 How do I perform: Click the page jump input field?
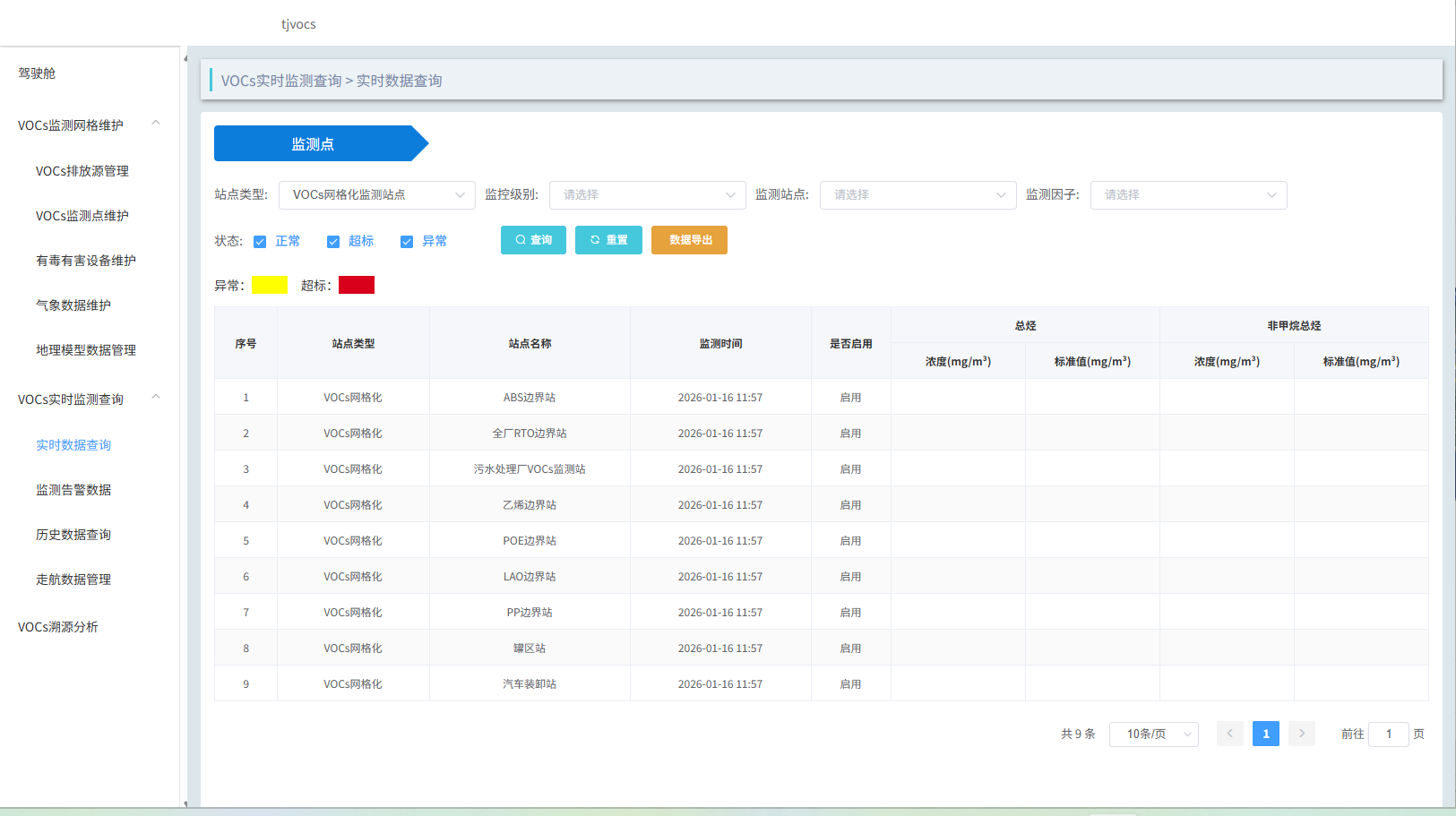point(1388,734)
